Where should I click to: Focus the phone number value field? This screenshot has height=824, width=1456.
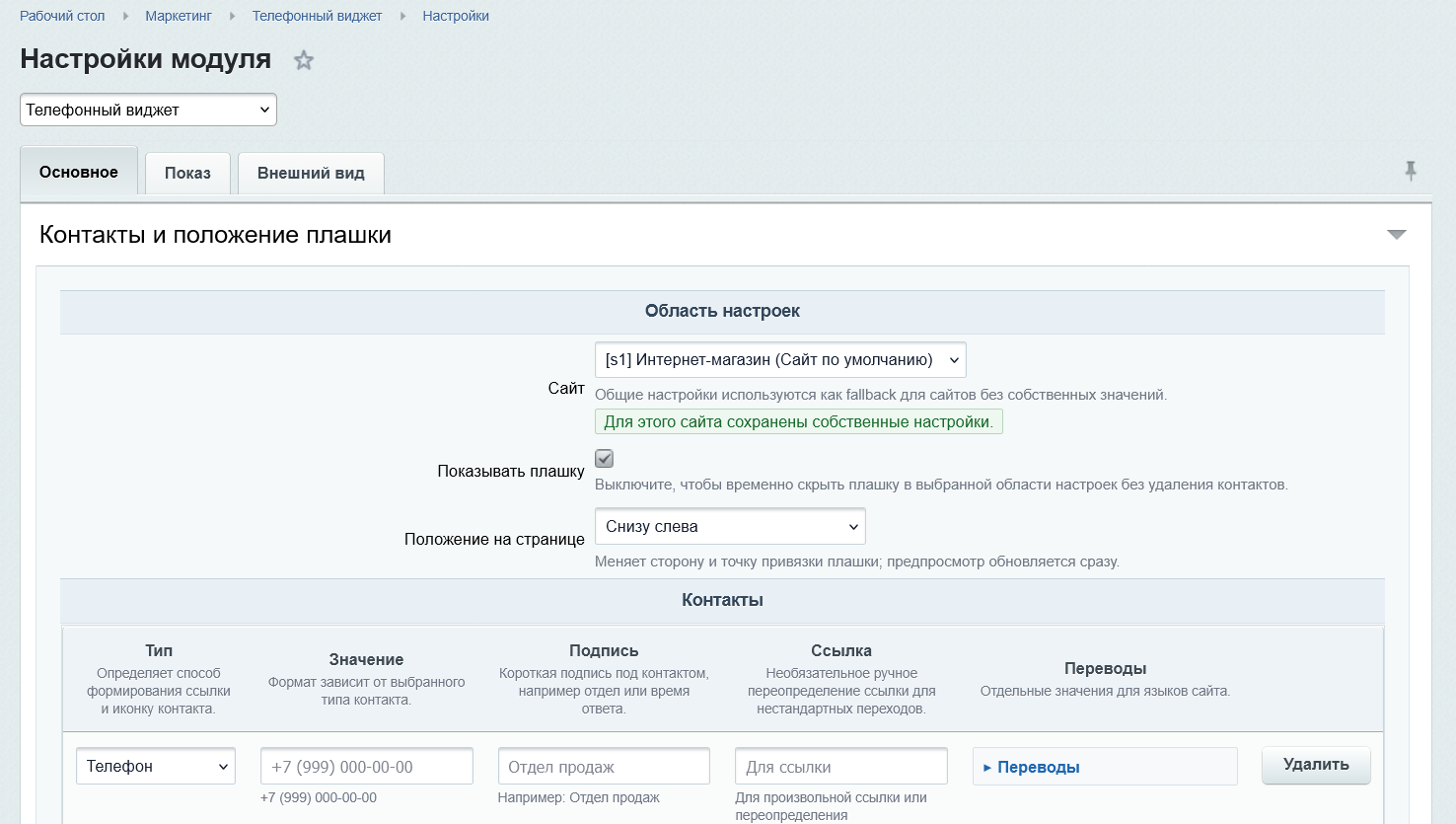tap(367, 767)
